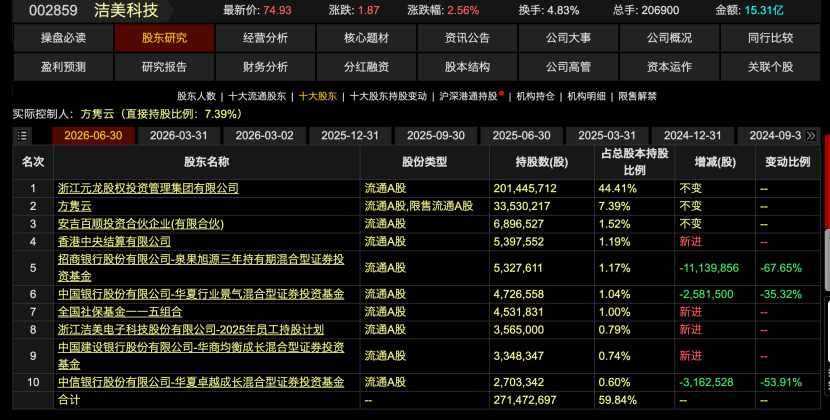The width and height of the screenshot is (830, 420).
Task: Open the 泉果旭源三年持有期 fund link
Action: pos(201,268)
